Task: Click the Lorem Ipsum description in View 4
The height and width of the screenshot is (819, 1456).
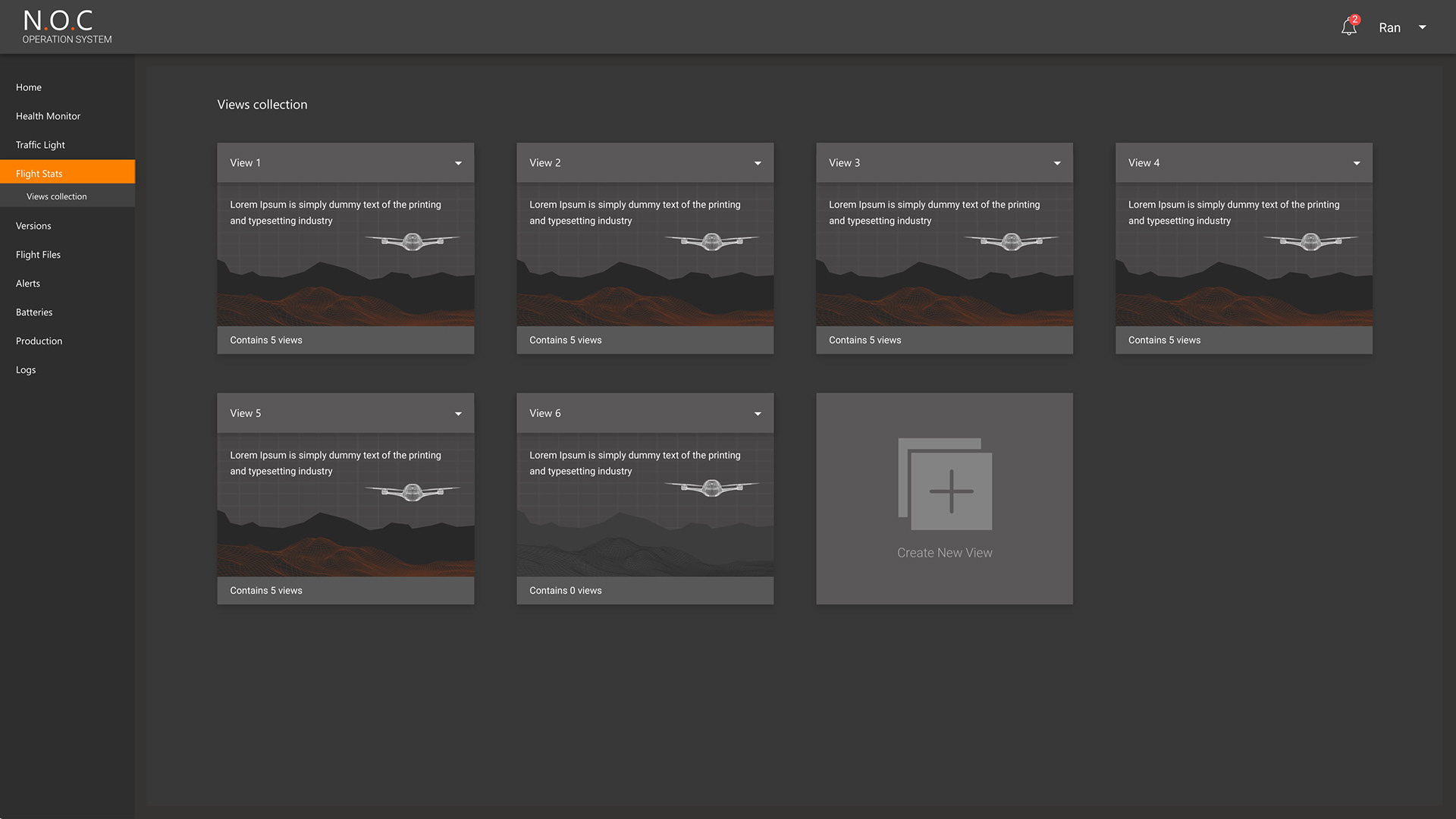Action: pyautogui.click(x=1234, y=212)
